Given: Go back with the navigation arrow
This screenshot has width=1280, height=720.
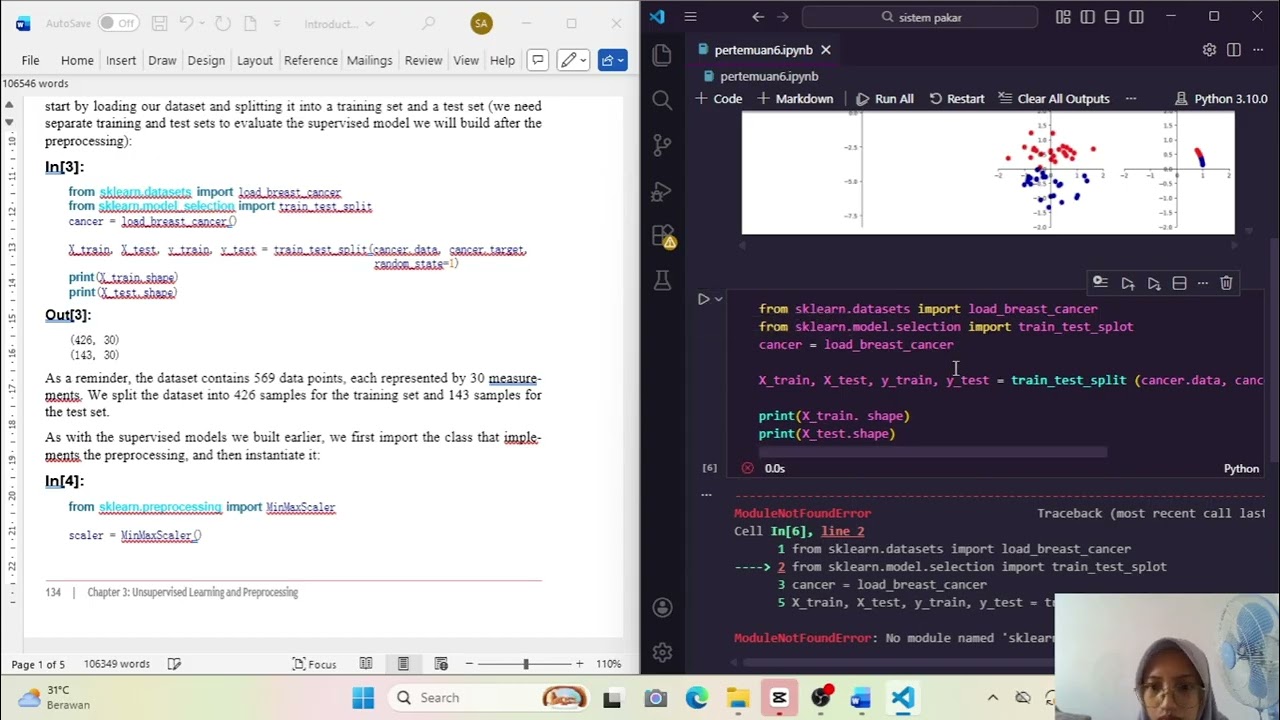Looking at the screenshot, I should pos(758,16).
